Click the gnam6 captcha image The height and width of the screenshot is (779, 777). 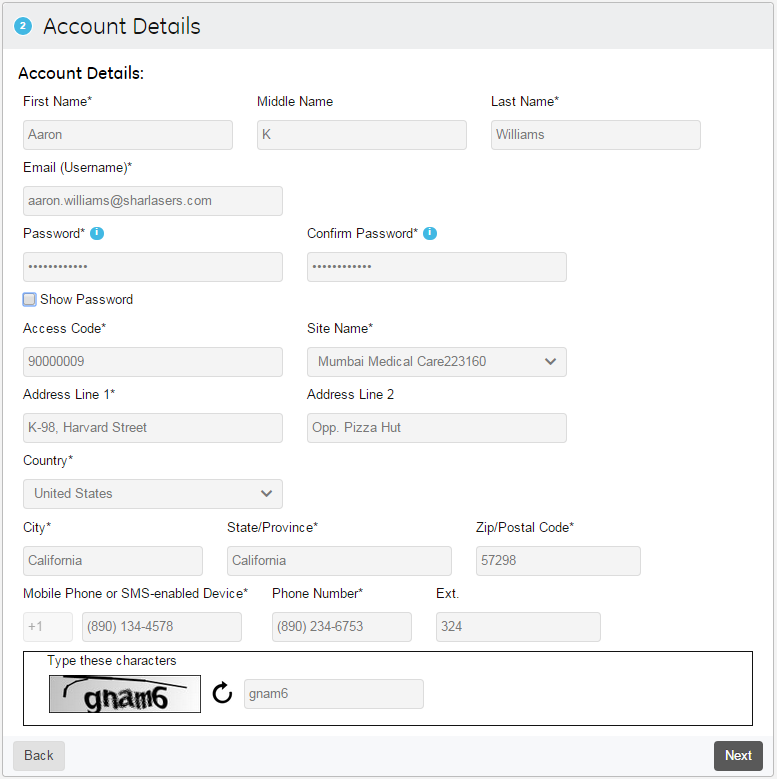pyautogui.click(x=125, y=694)
